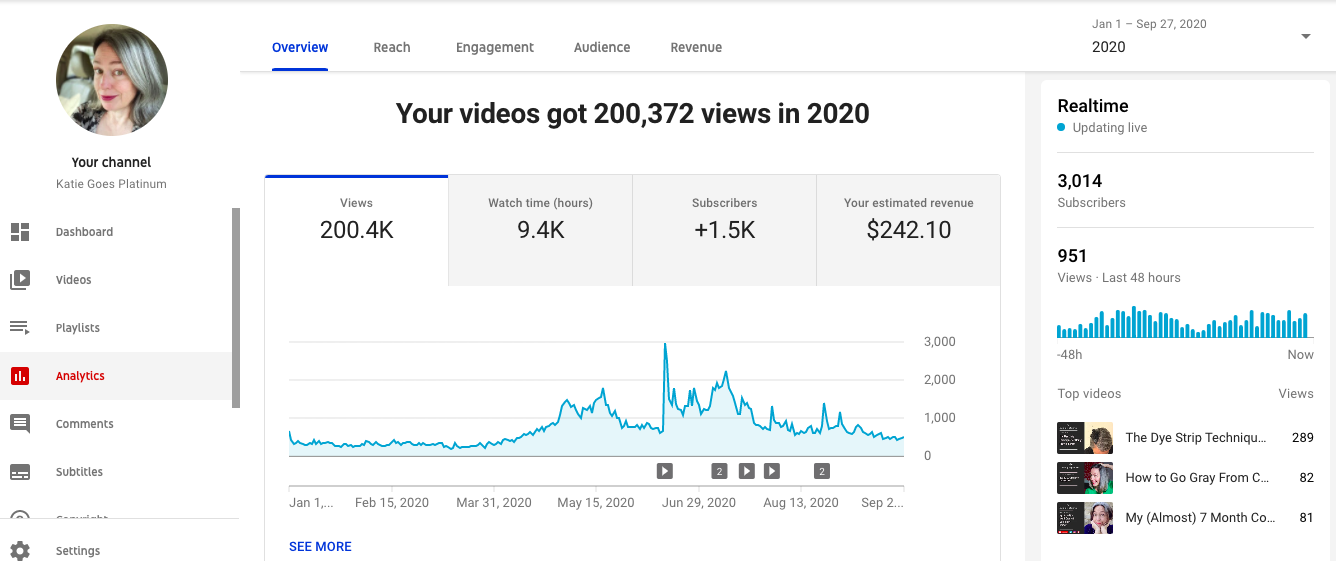Image resolution: width=1336 pixels, height=561 pixels.
Task: Open the Engagement tab
Action: 495,47
